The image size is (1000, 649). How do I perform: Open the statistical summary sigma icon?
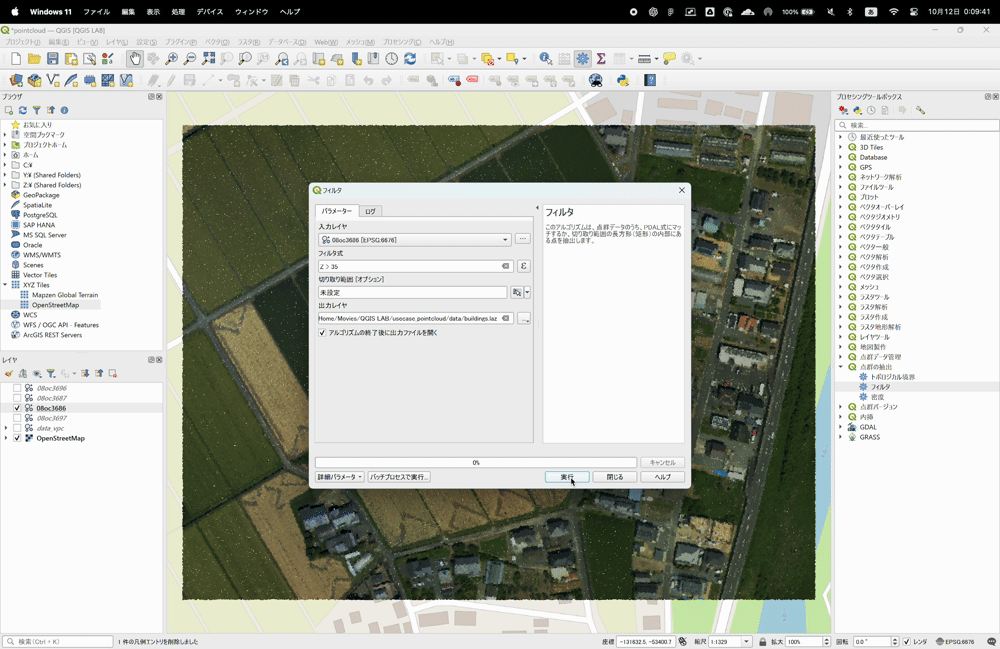pos(601,59)
